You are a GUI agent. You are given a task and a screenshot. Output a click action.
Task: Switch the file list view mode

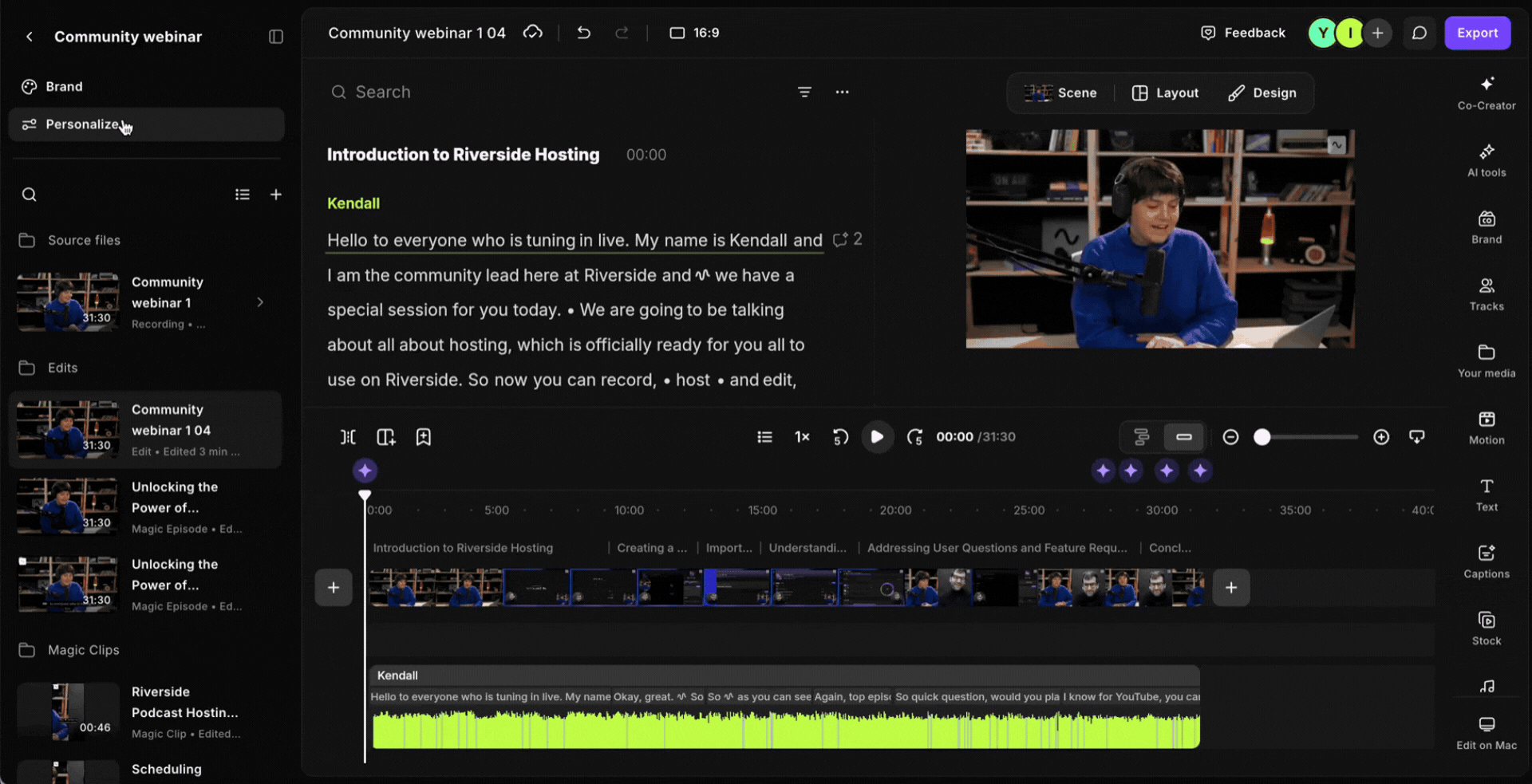[243, 195]
